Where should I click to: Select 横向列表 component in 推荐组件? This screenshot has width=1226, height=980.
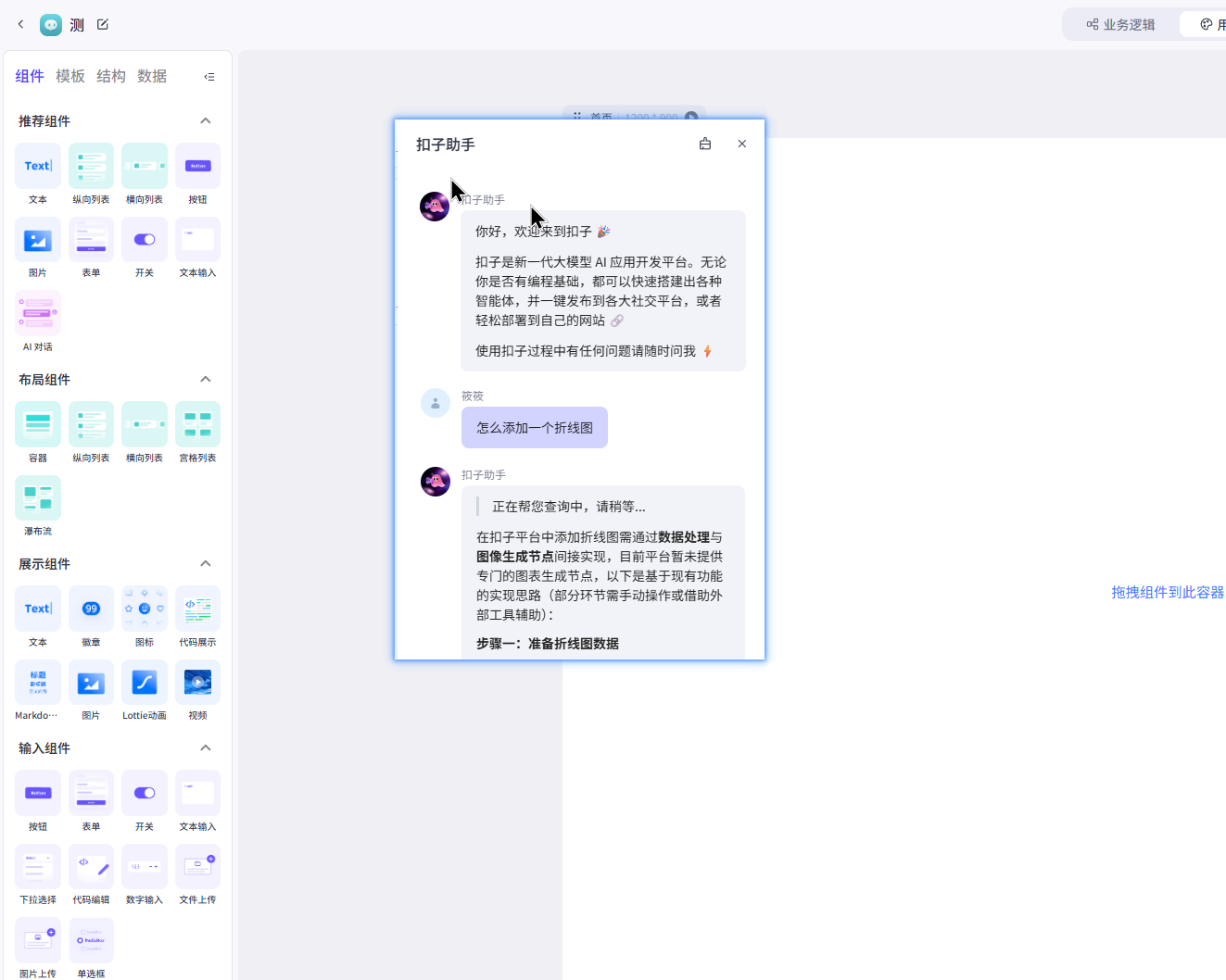pyautogui.click(x=145, y=174)
